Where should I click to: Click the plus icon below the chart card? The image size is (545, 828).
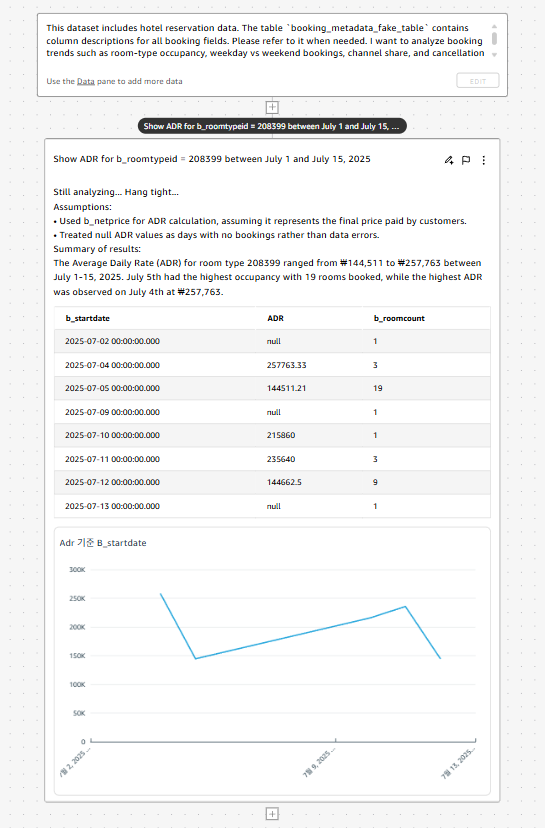pos(272,814)
